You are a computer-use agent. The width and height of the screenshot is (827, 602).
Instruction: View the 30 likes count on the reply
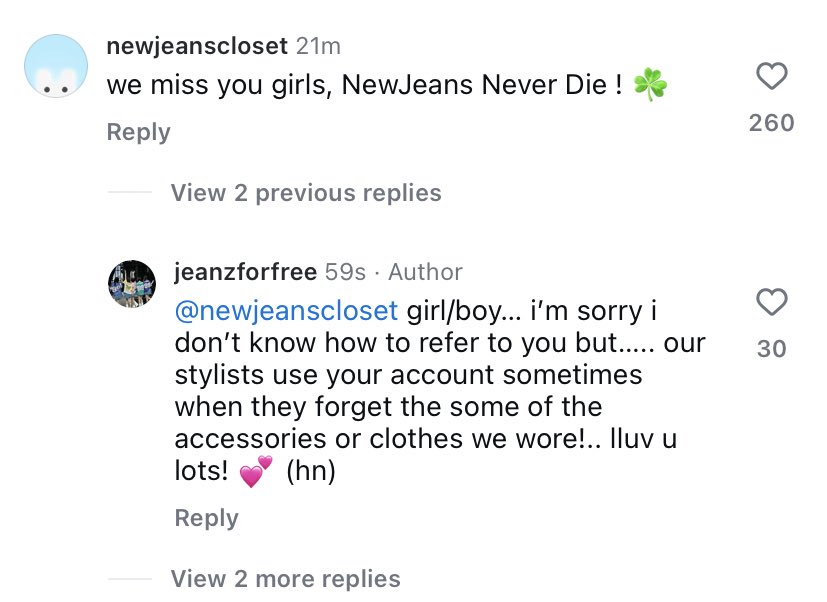[771, 348]
